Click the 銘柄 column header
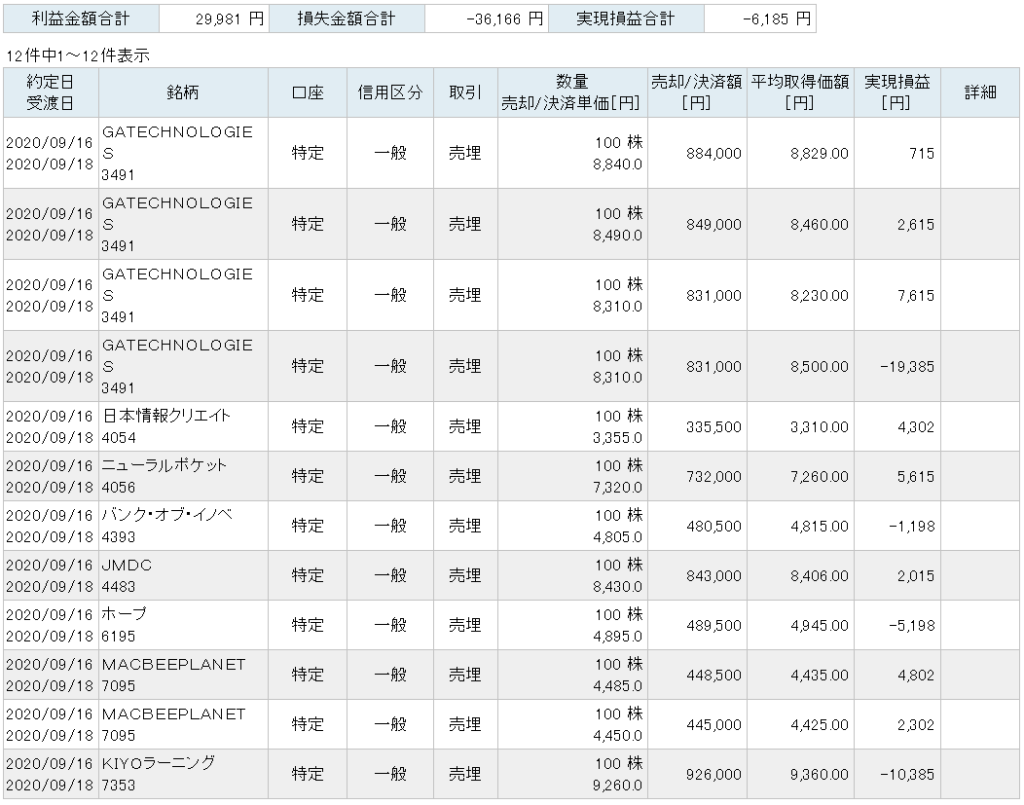This screenshot has height=805, width=1024. click(x=183, y=93)
